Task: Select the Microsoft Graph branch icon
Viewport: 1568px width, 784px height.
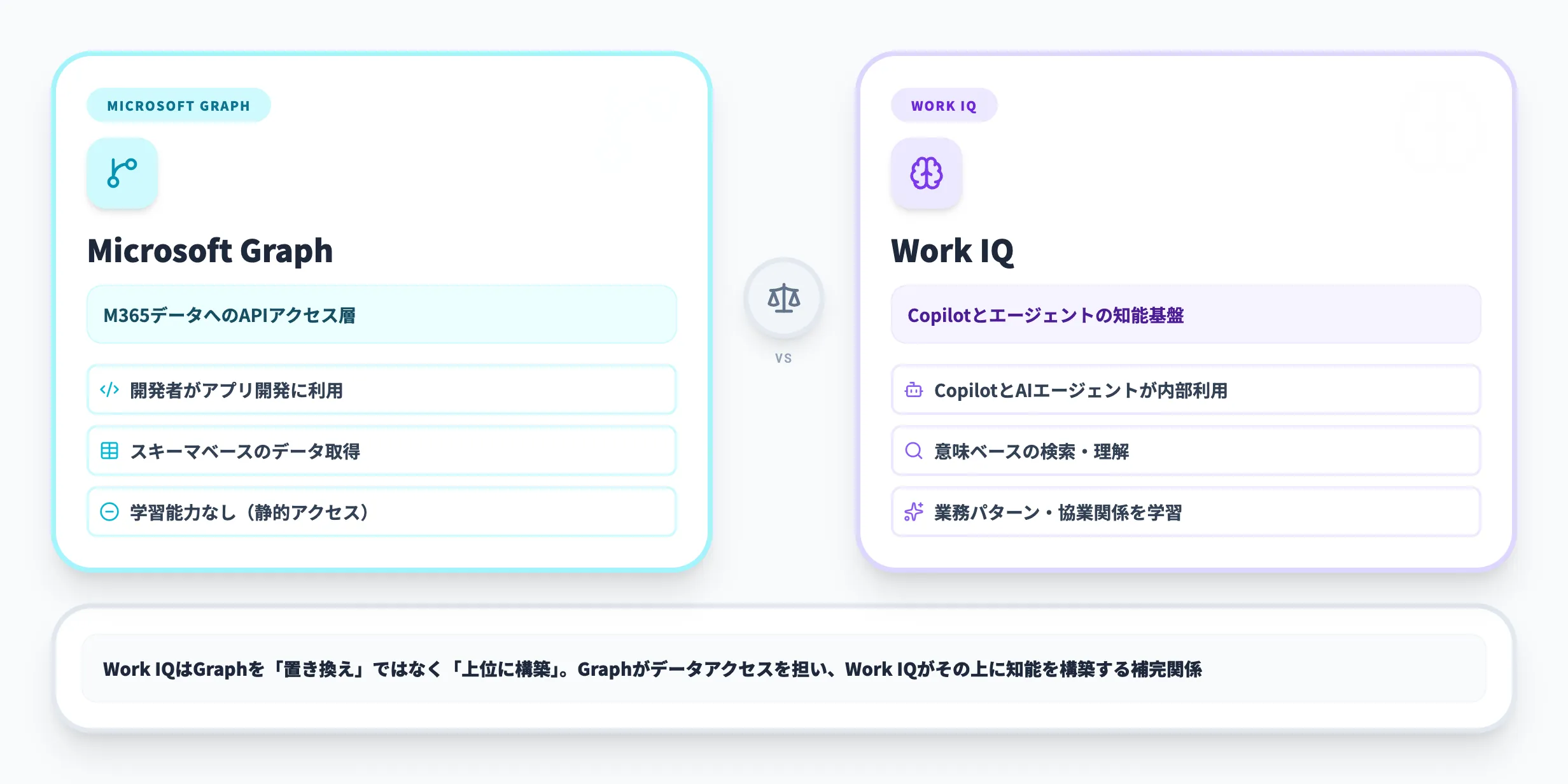Action: [122, 172]
